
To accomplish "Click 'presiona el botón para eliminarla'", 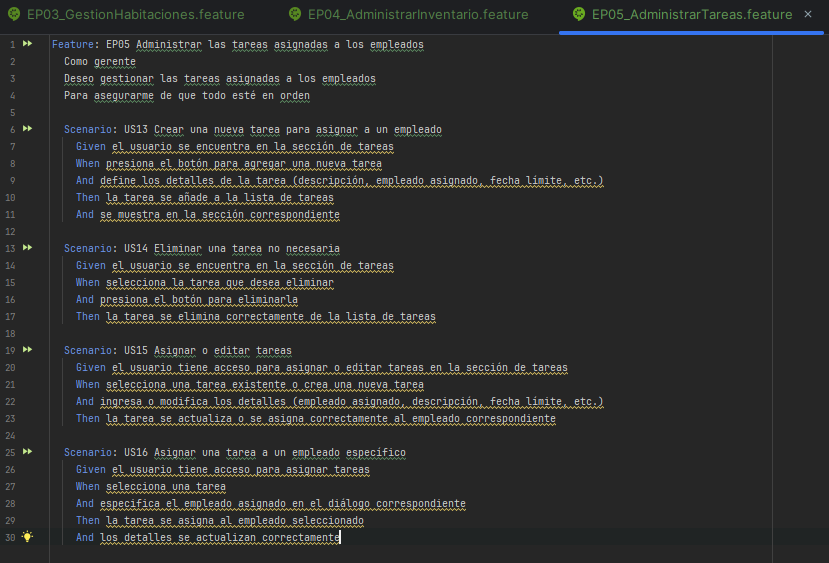I will [199, 300].
